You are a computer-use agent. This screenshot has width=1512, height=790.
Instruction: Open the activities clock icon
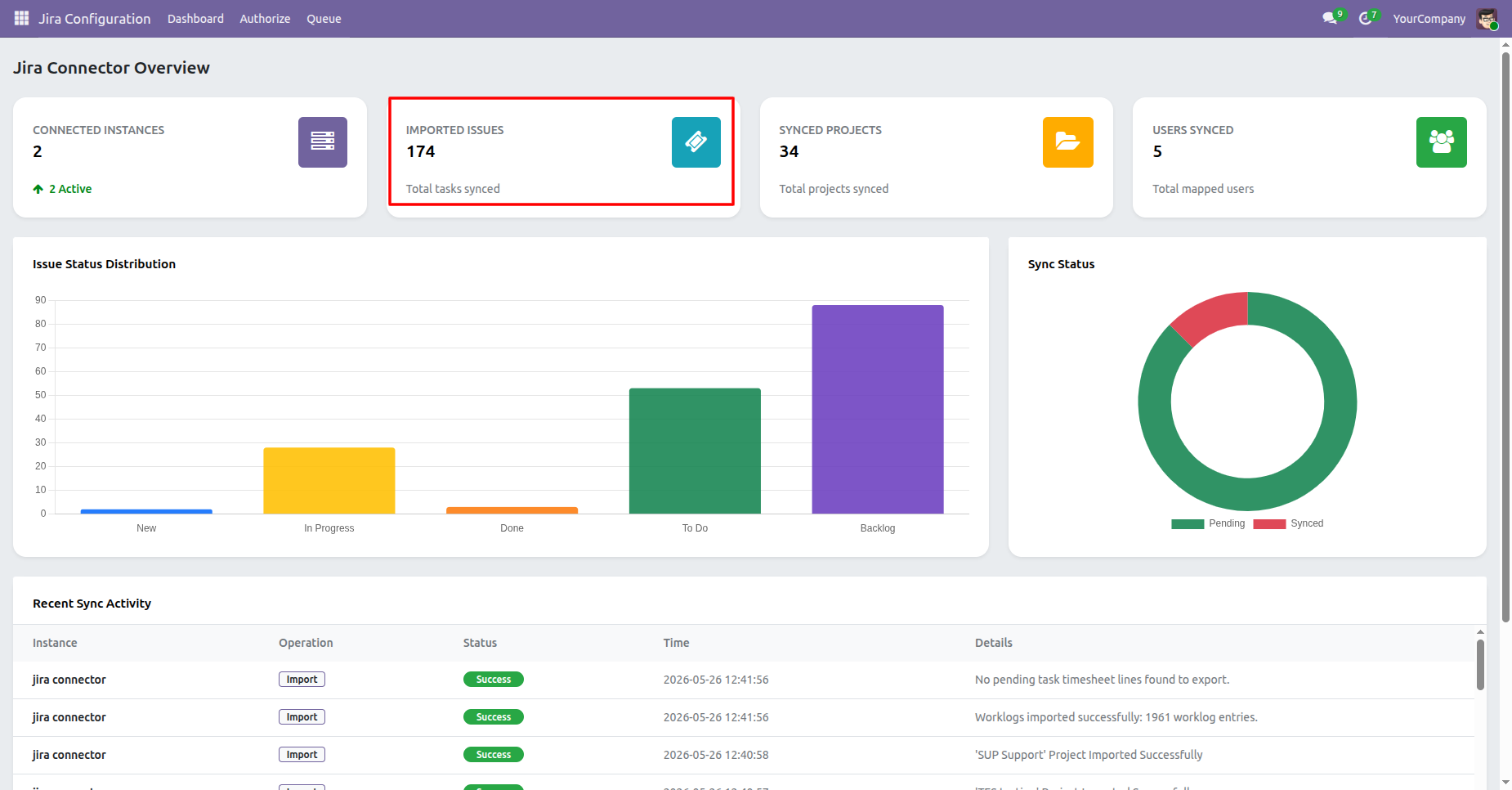pyautogui.click(x=1365, y=18)
